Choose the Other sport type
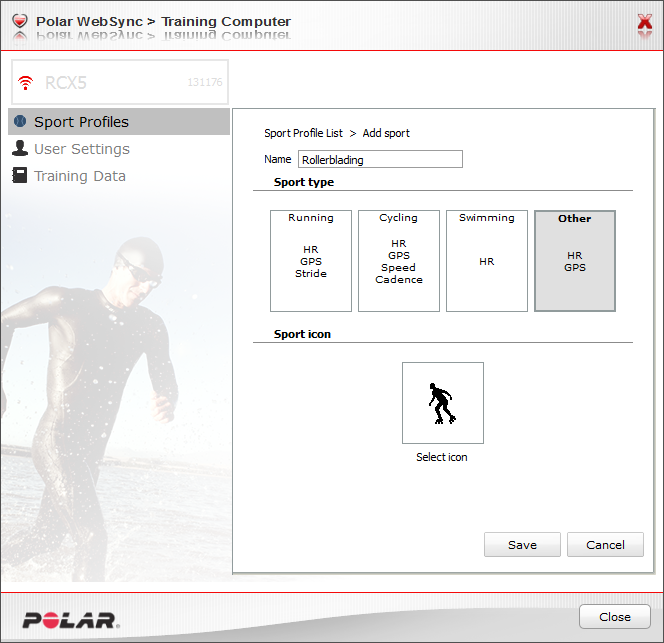 (575, 261)
